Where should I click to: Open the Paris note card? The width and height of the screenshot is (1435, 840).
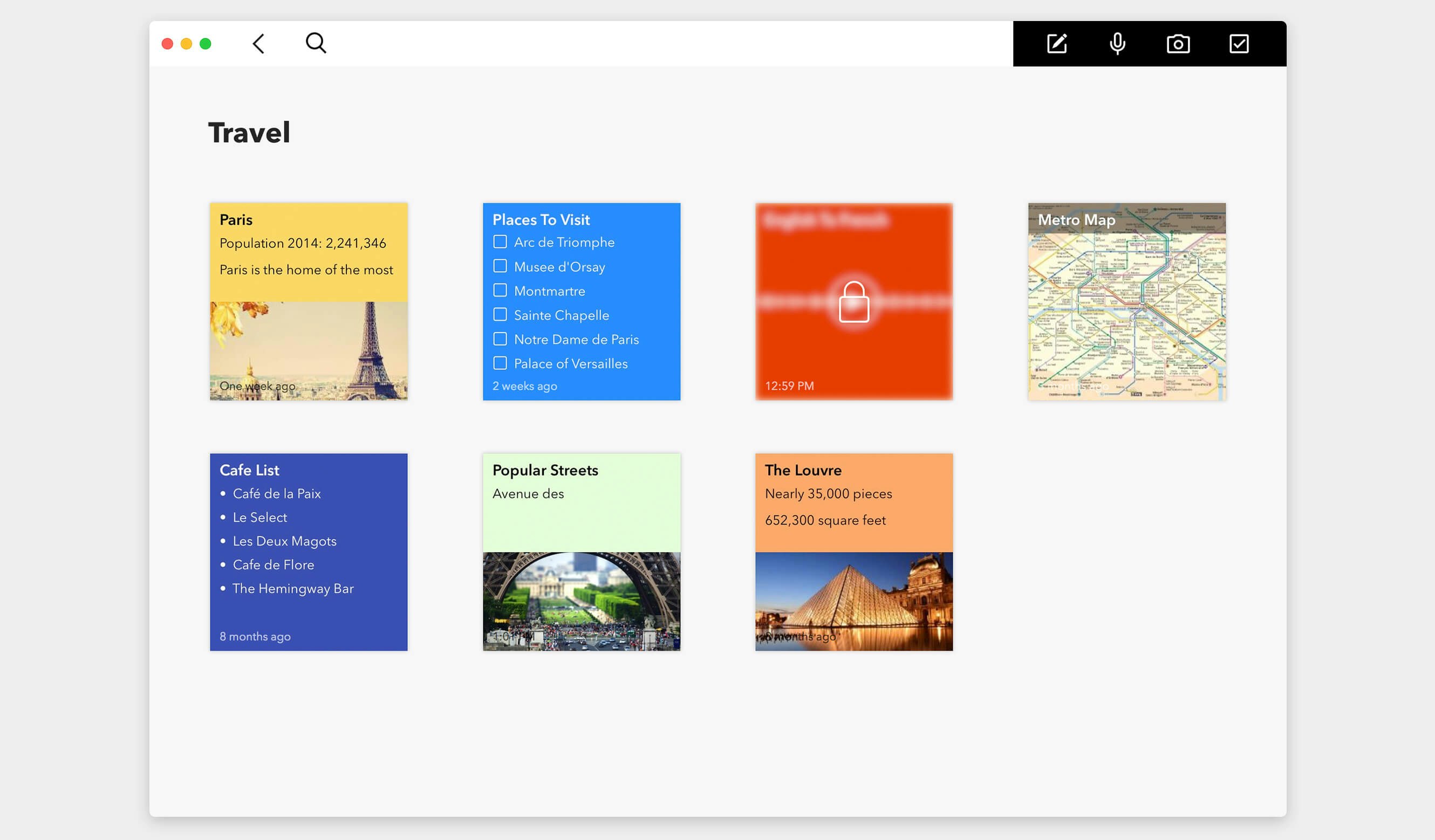309,301
